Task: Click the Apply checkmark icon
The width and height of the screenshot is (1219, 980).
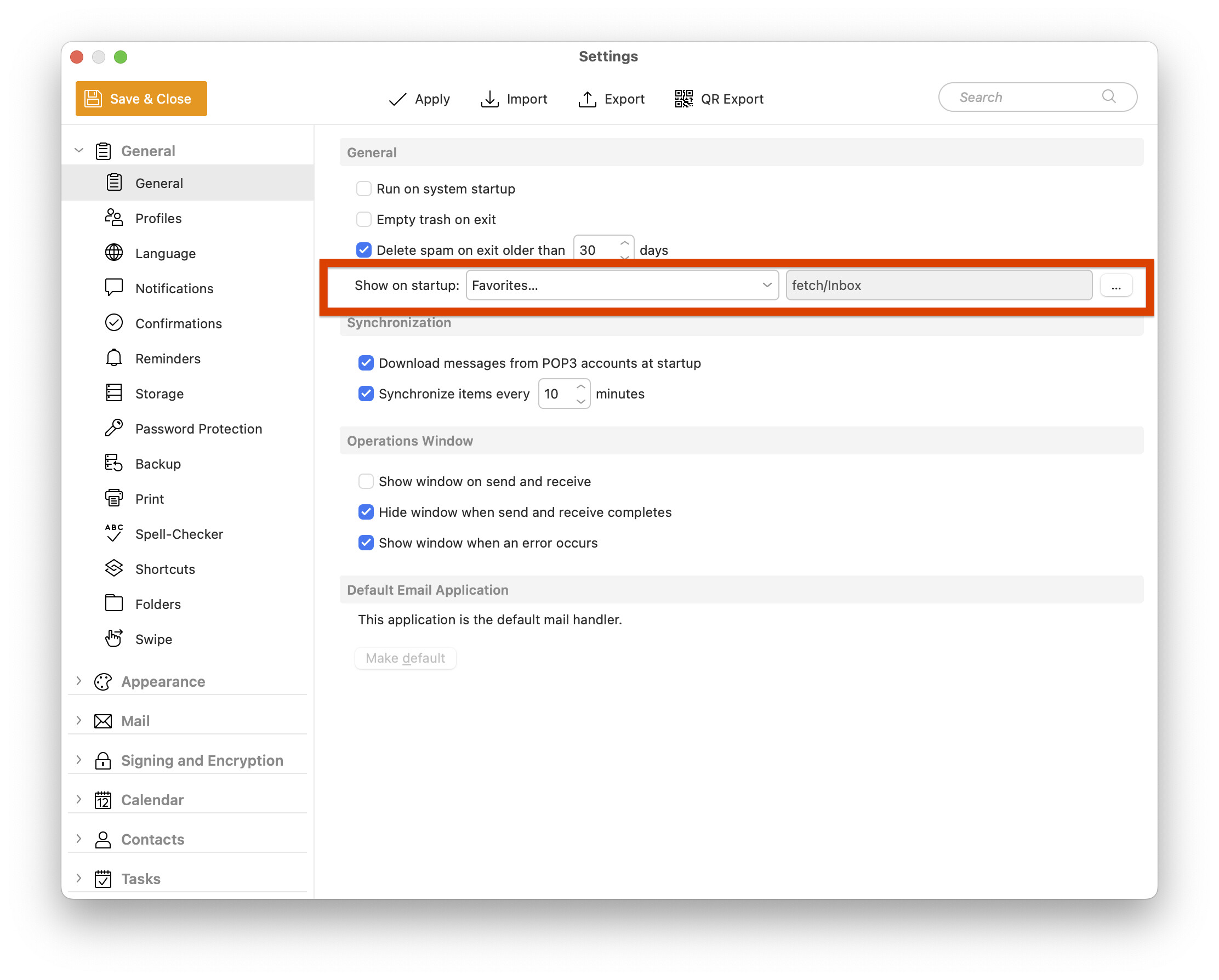Action: 397,99
